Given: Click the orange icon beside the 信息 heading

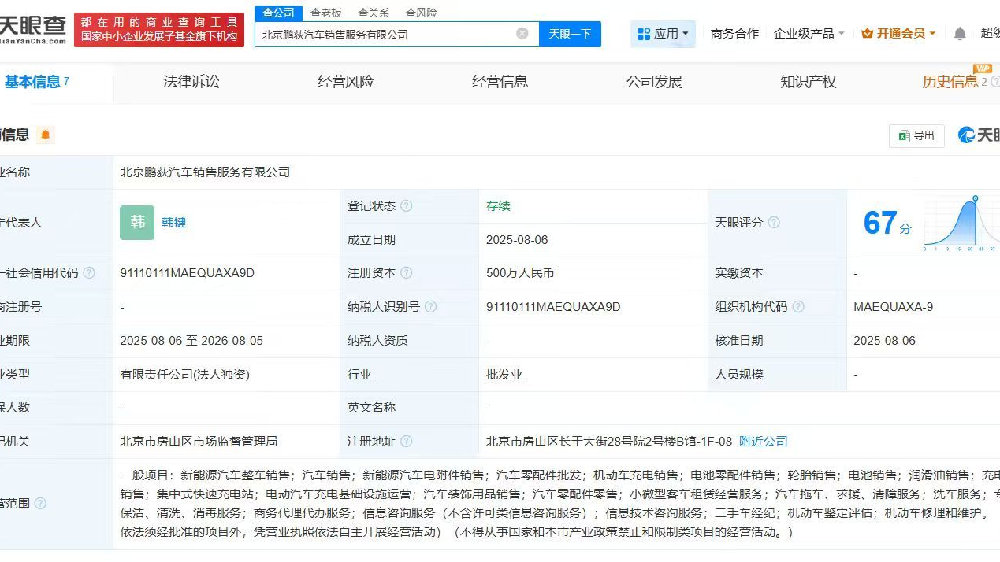Looking at the screenshot, I should (x=45, y=135).
